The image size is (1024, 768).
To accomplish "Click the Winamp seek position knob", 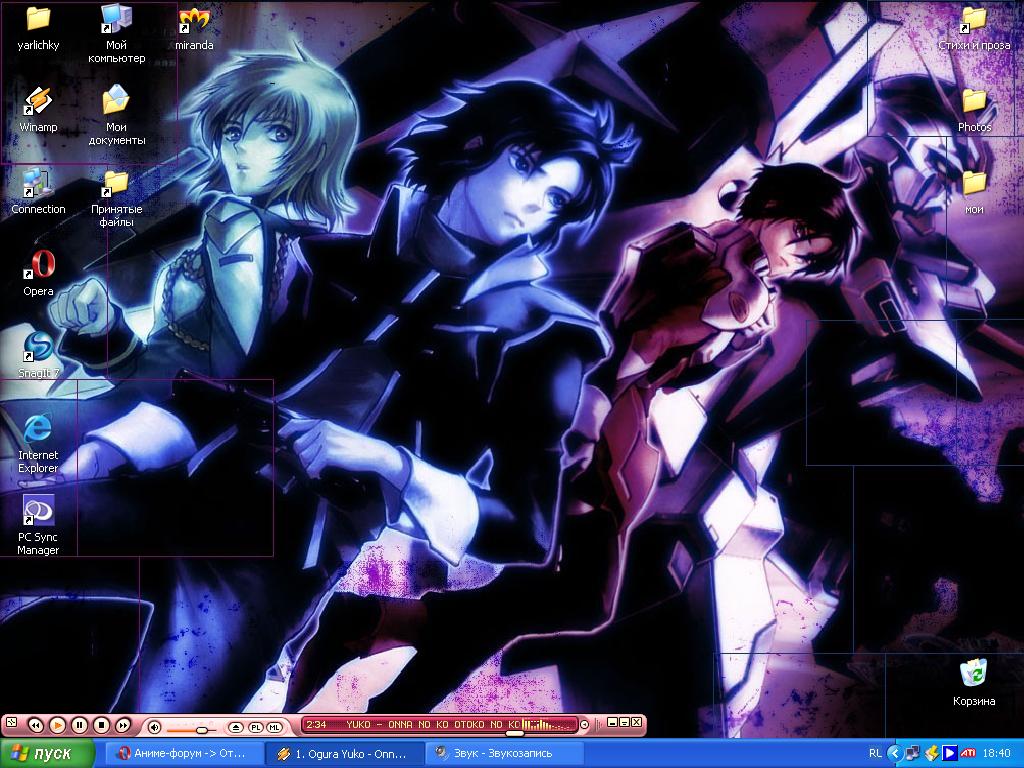I will (515, 733).
